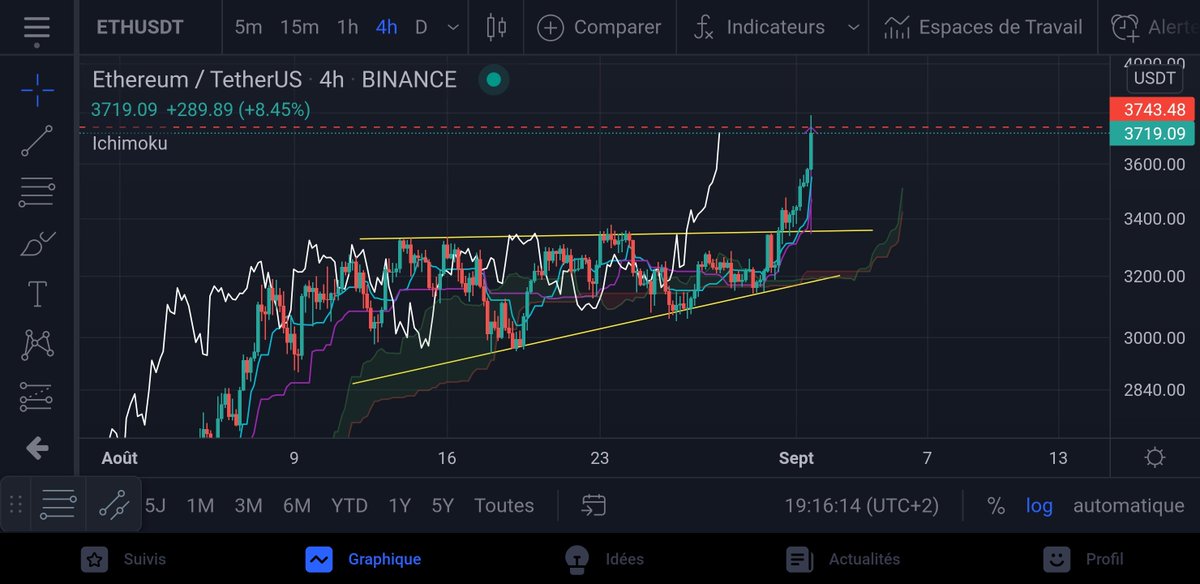Set range to 6M
1200x584 pixels.
point(297,506)
